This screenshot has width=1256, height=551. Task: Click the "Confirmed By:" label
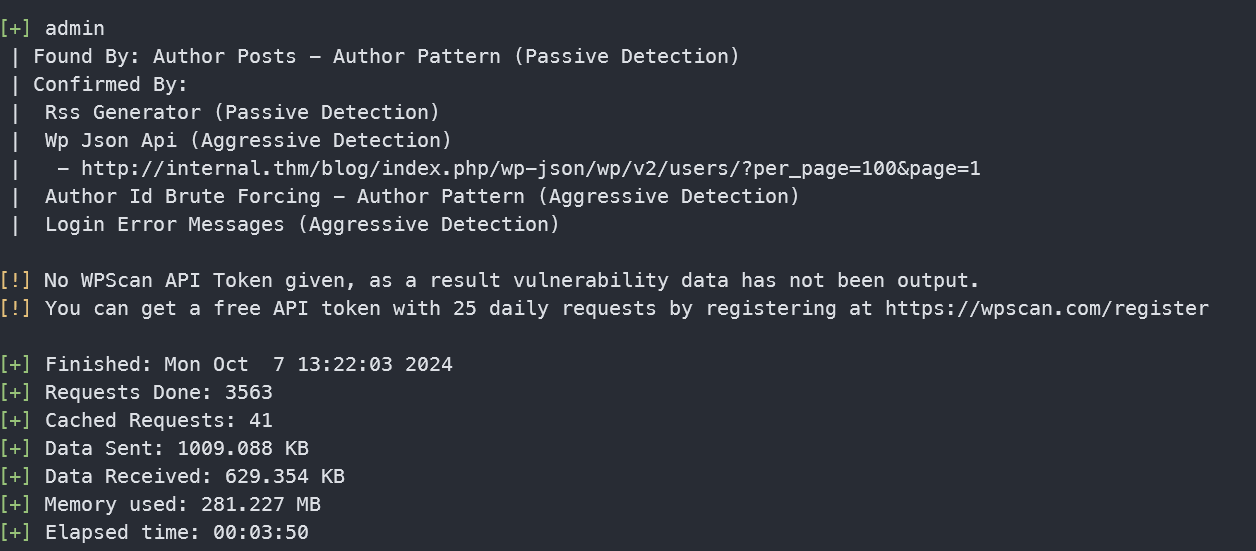[110, 84]
